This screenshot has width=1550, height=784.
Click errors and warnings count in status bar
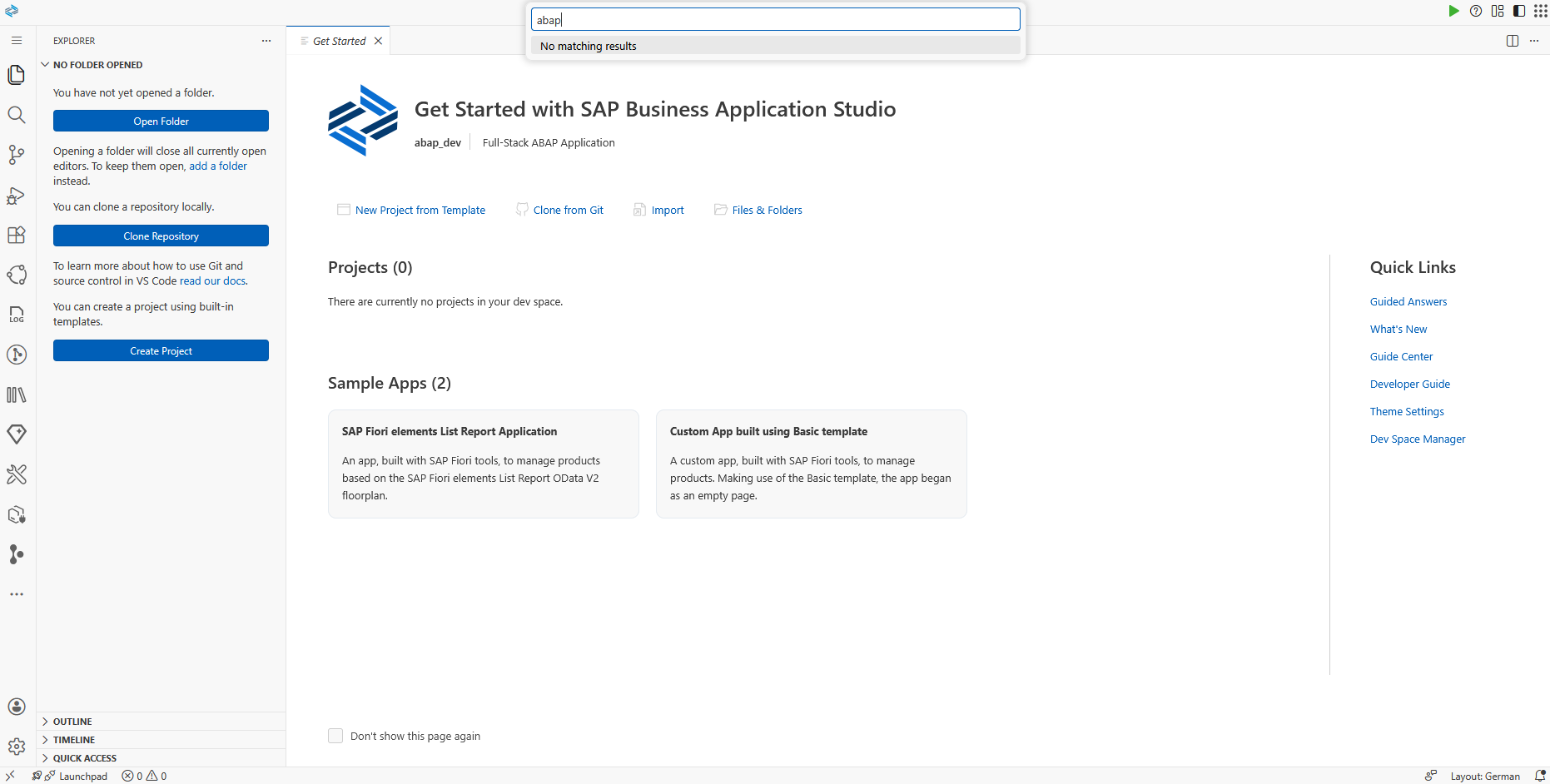click(144, 776)
